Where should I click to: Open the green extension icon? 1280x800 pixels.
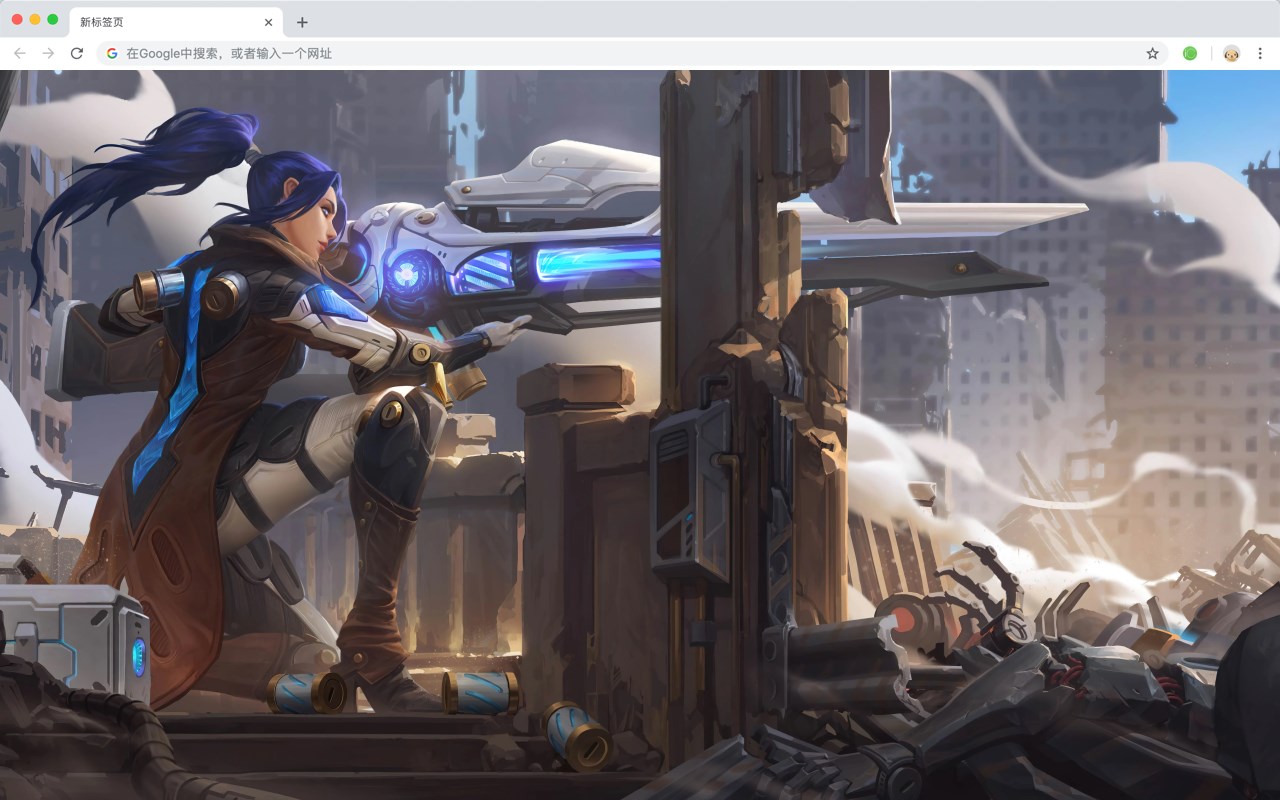click(1190, 53)
